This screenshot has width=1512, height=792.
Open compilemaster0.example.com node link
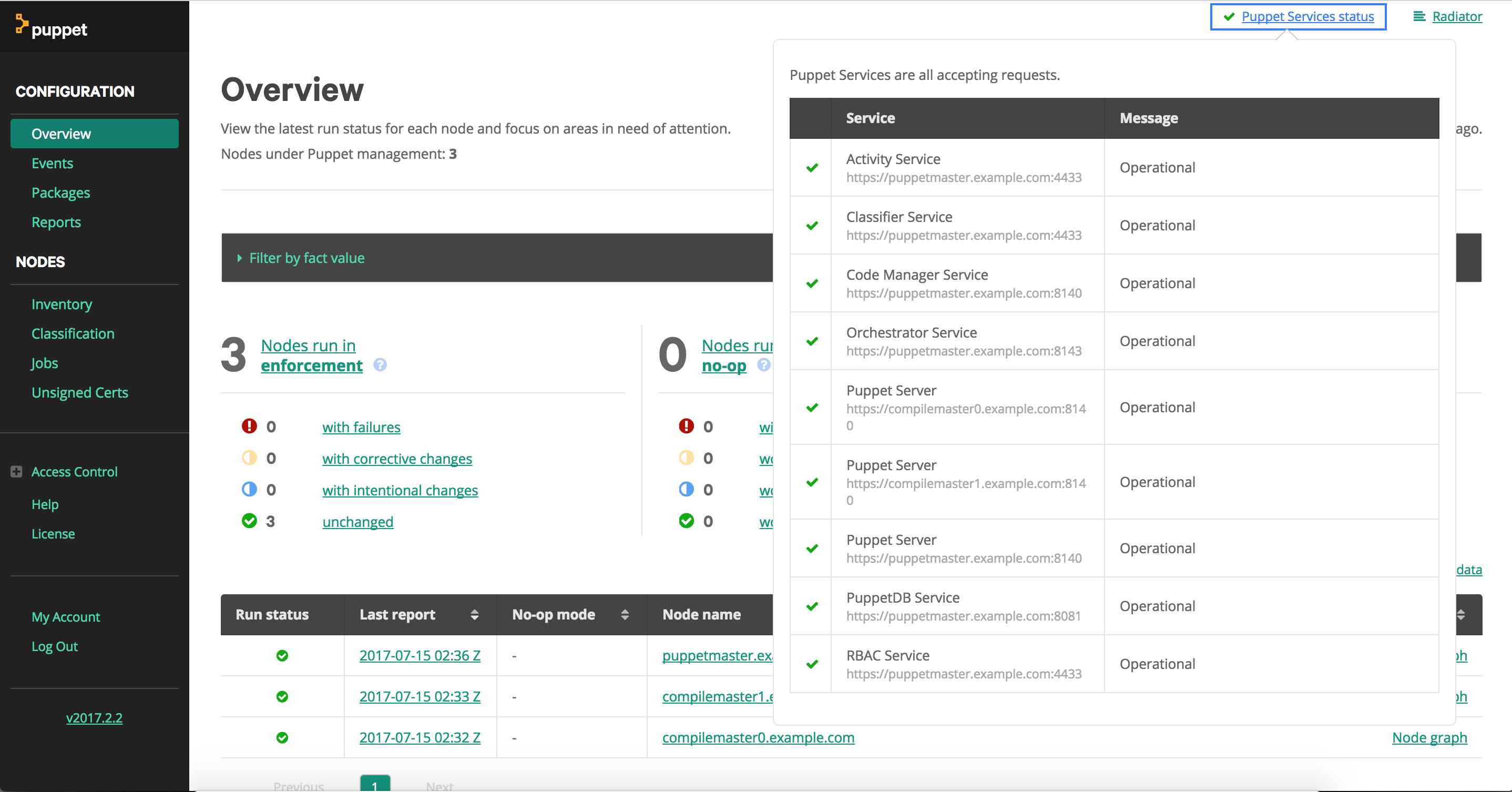[x=758, y=737]
